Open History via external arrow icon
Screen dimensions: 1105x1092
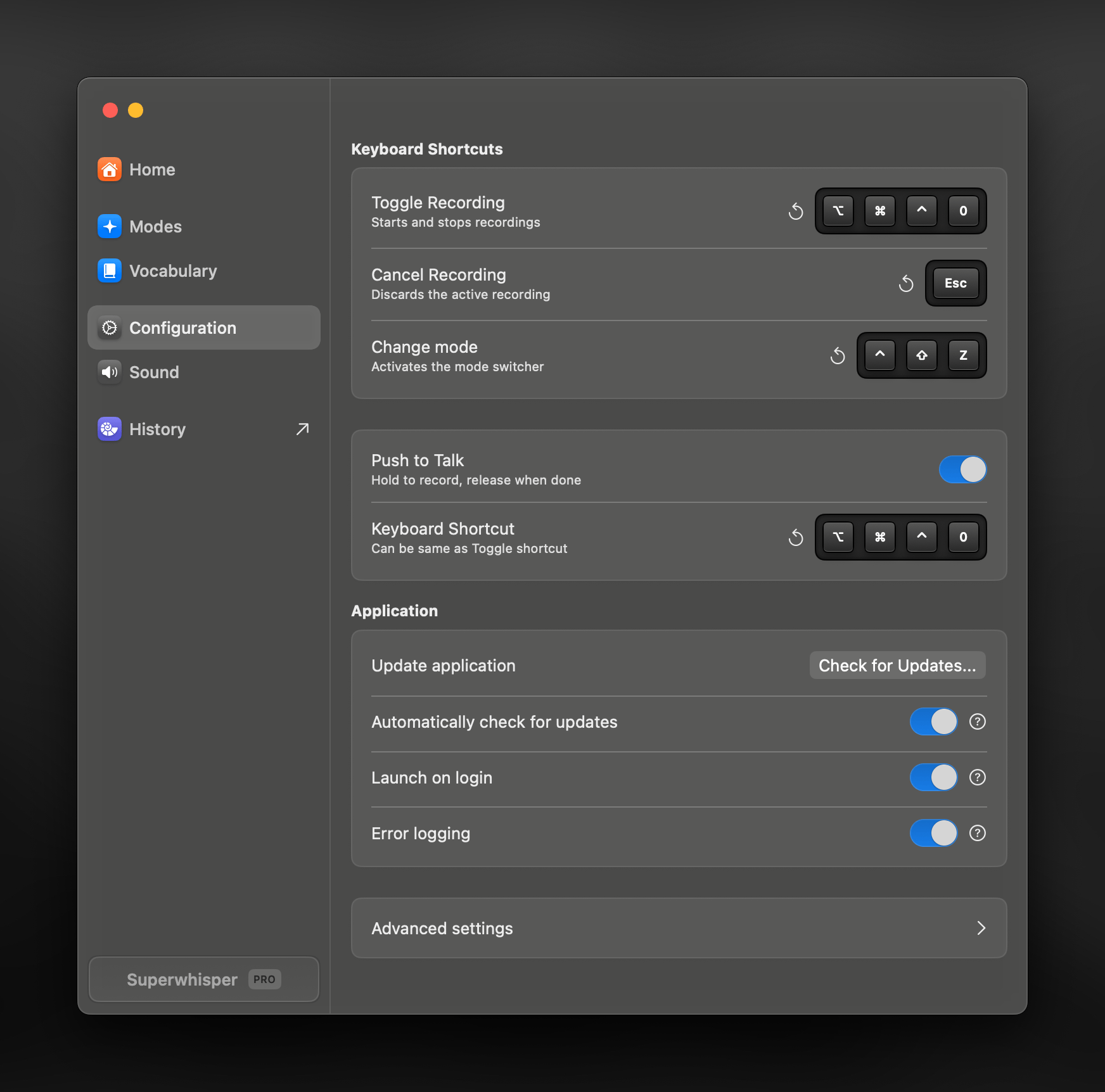click(x=303, y=429)
